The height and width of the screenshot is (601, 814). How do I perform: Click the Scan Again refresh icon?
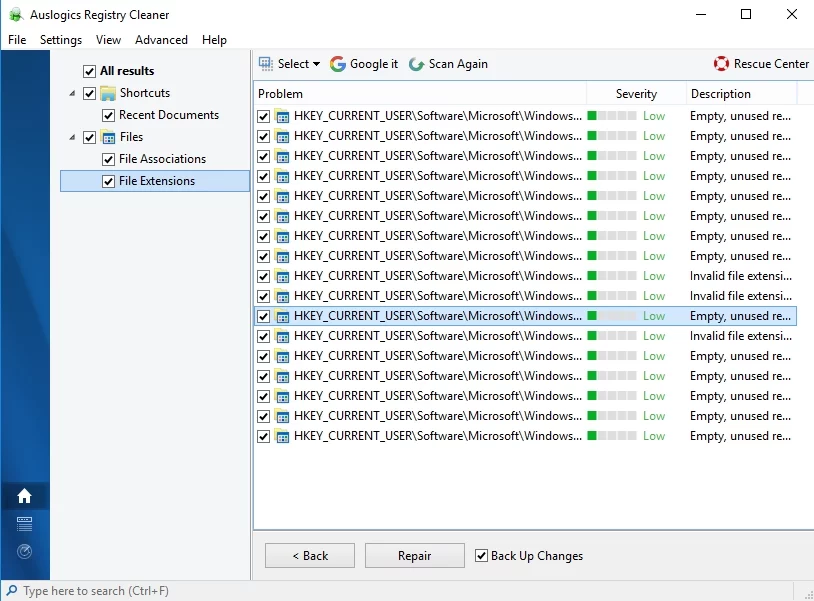coord(416,64)
